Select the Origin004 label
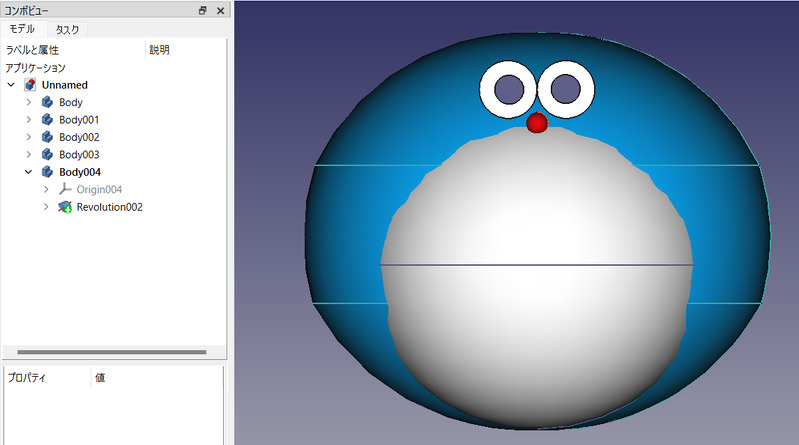 point(99,189)
